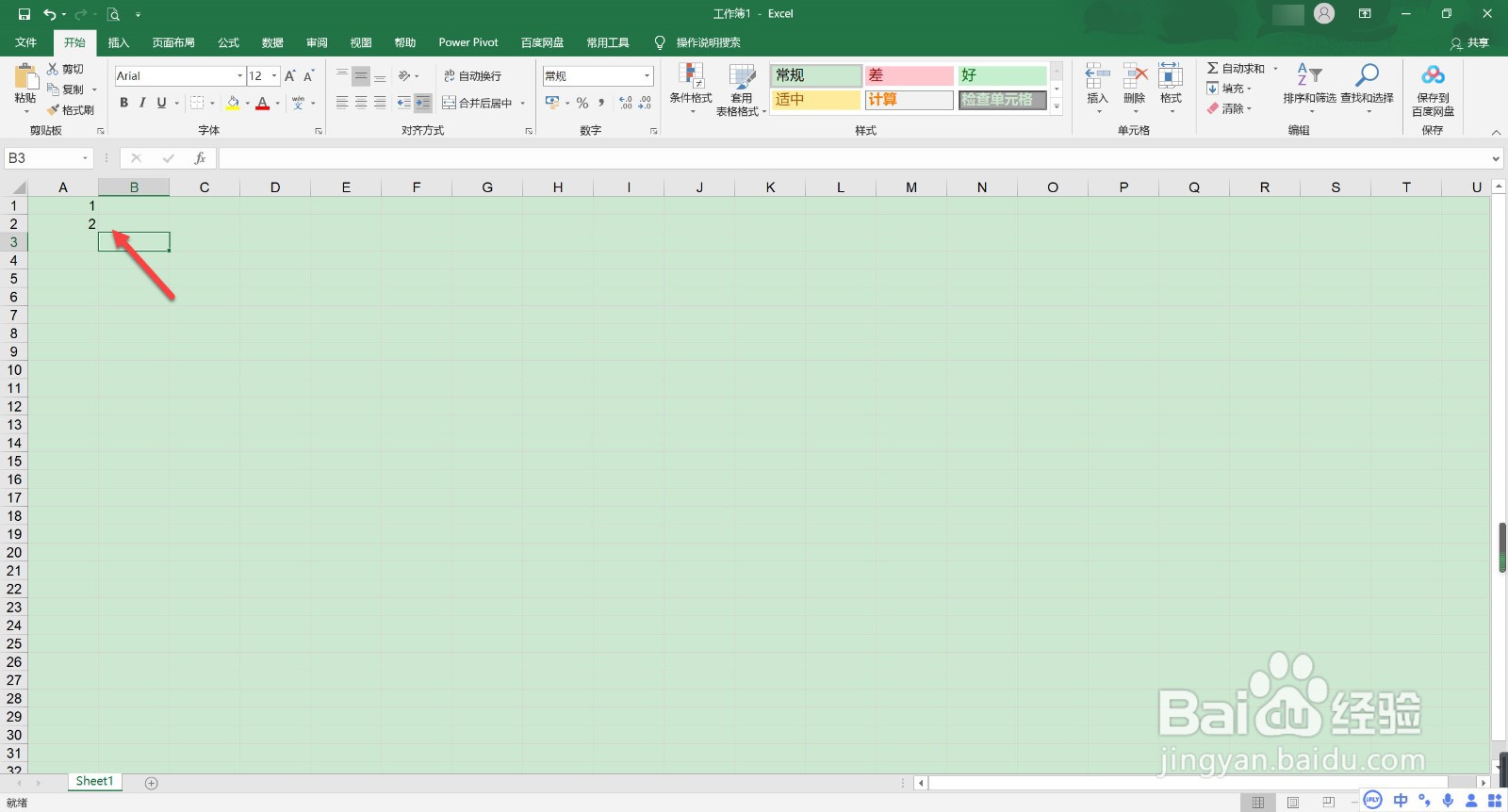The height and width of the screenshot is (812, 1508).
Task: Click the increase indent icon
Action: (x=423, y=103)
